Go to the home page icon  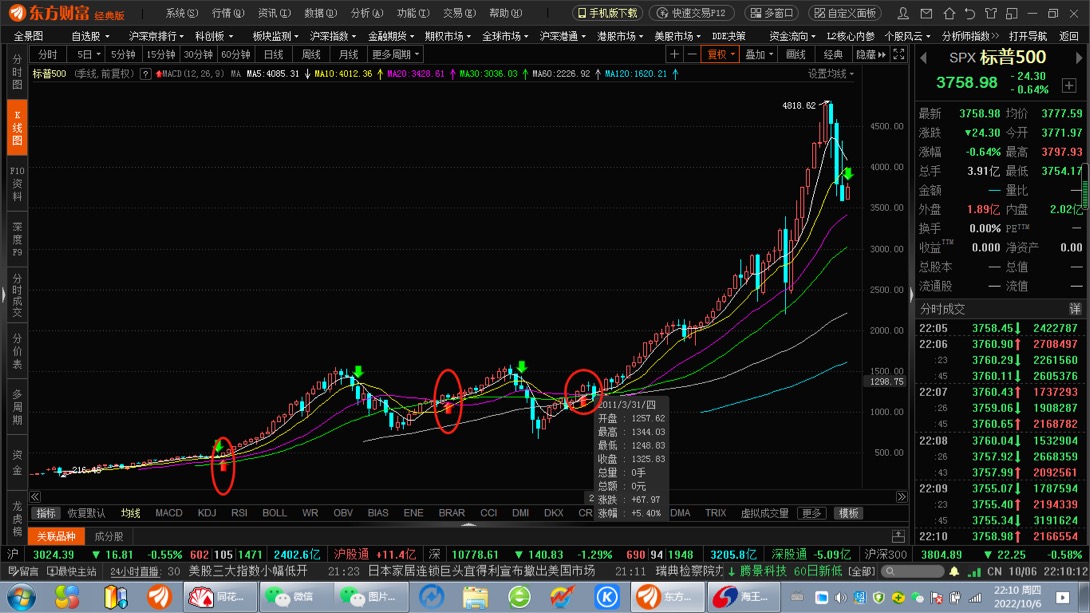tap(949, 13)
